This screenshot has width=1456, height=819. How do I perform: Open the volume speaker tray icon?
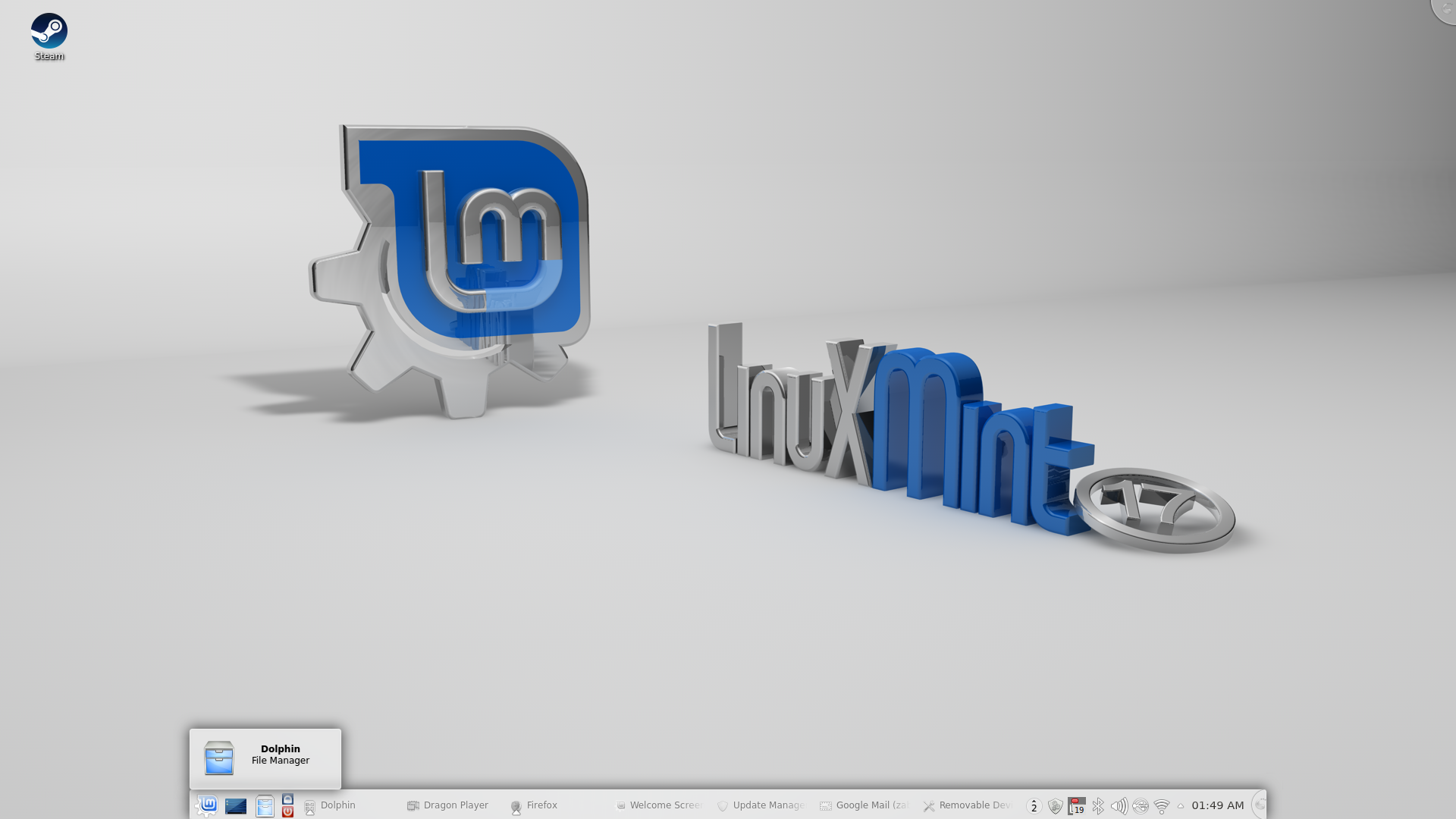[1119, 806]
